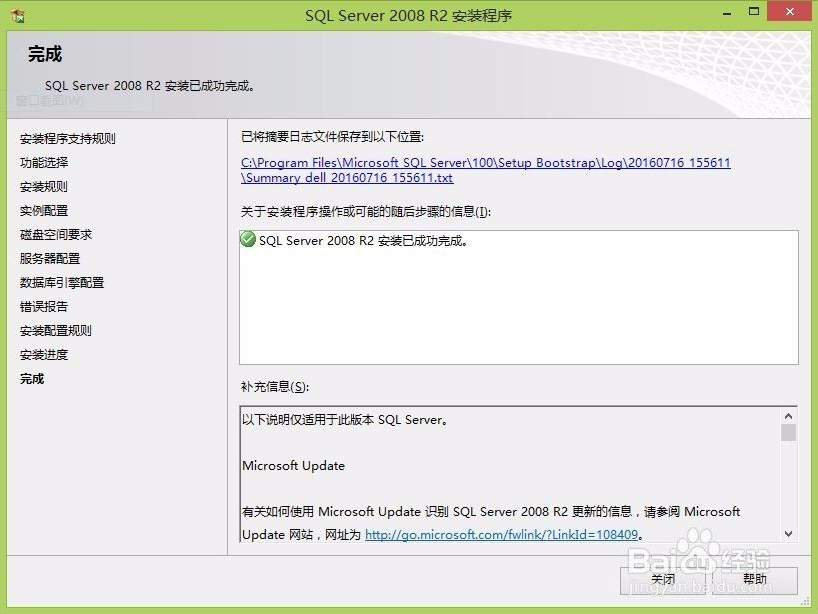
Task: Click the 完成 step in sidebar
Action: [x=32, y=379]
